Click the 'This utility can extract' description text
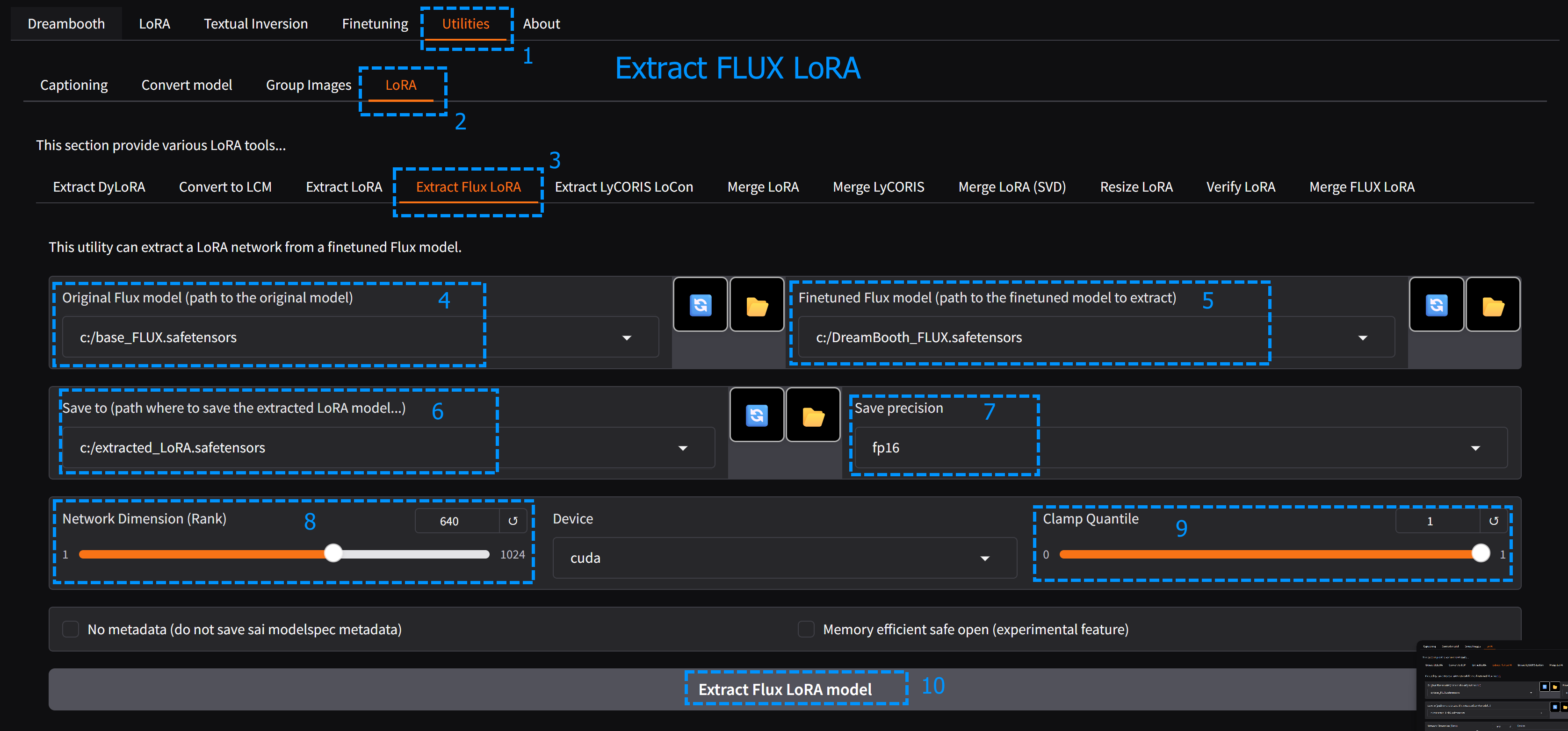Image resolution: width=1568 pixels, height=731 pixels. (255, 248)
